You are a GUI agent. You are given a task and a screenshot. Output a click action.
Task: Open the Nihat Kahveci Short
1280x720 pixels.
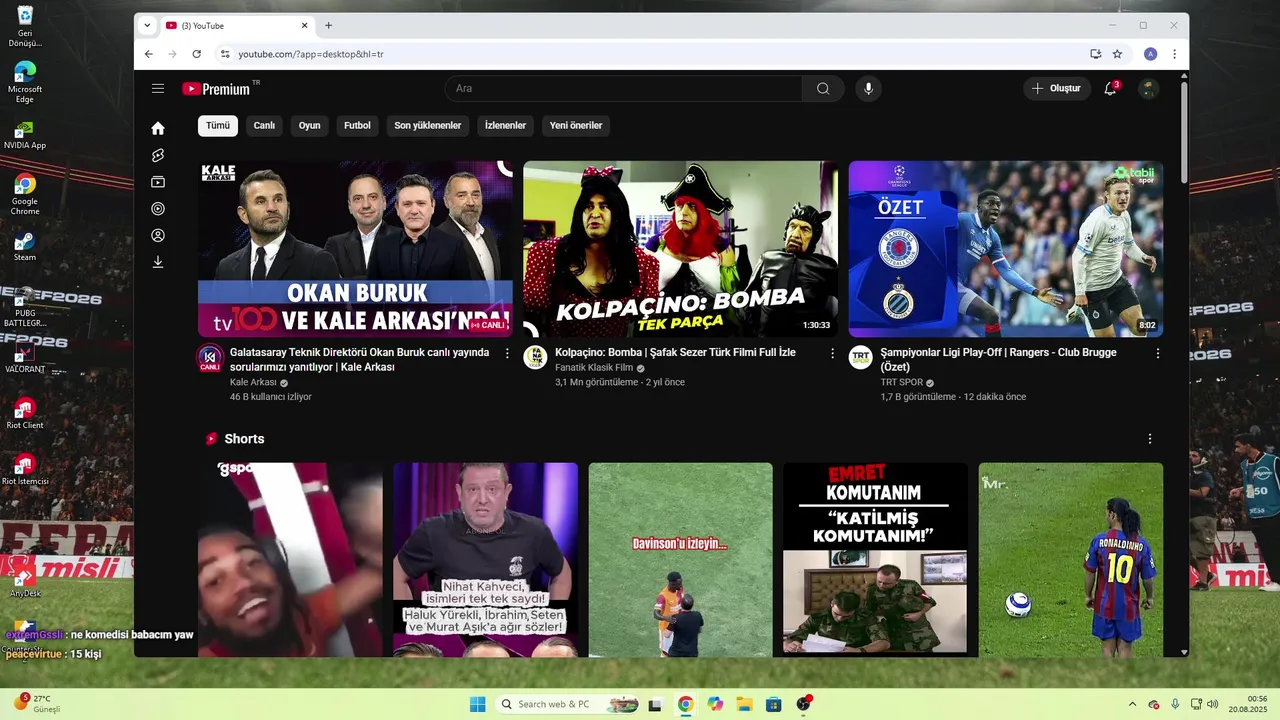[485, 559]
